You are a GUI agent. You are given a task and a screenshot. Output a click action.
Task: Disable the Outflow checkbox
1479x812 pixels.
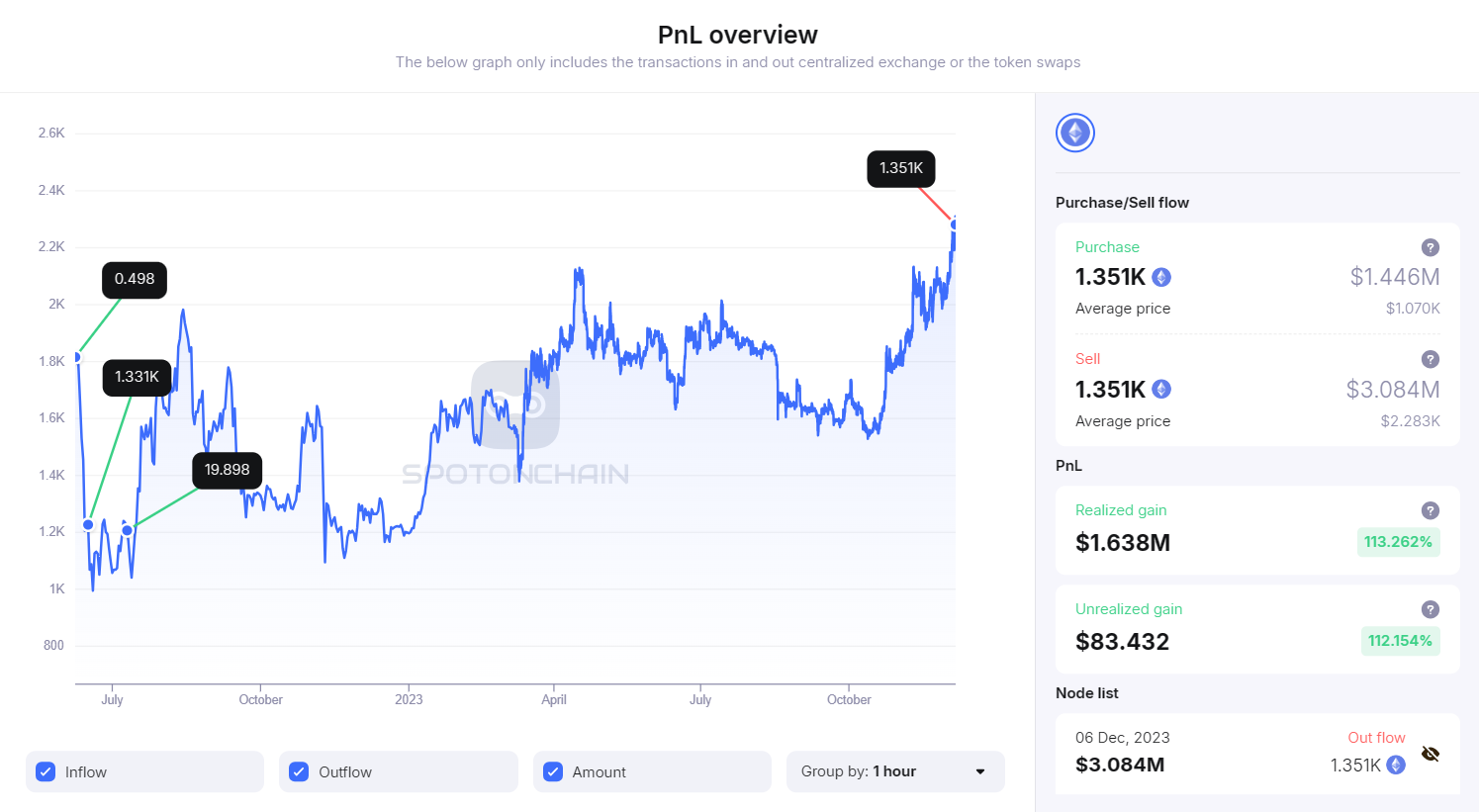(299, 771)
